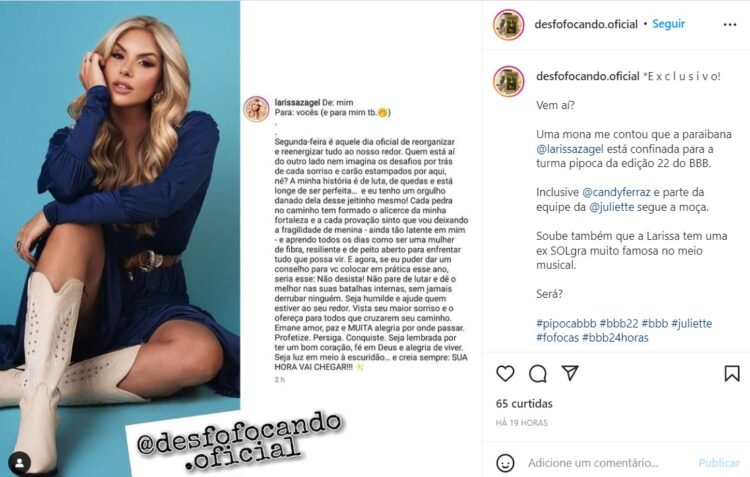
Task: Open the #pipocabbb hashtag
Action: tap(566, 323)
